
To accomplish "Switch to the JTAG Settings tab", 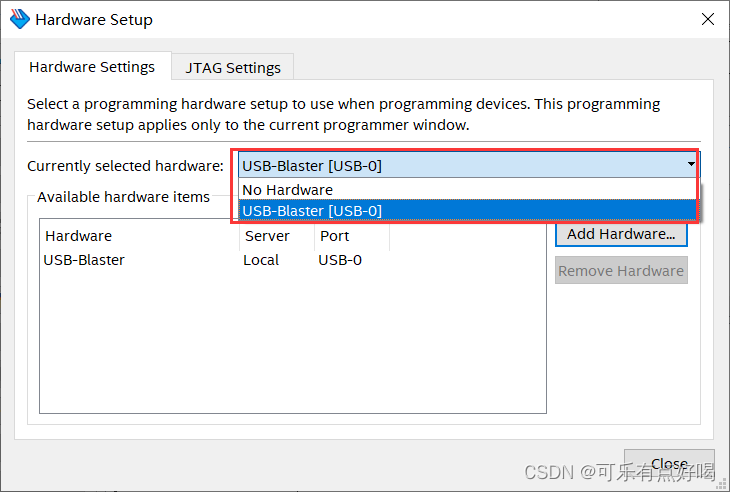I will point(233,68).
